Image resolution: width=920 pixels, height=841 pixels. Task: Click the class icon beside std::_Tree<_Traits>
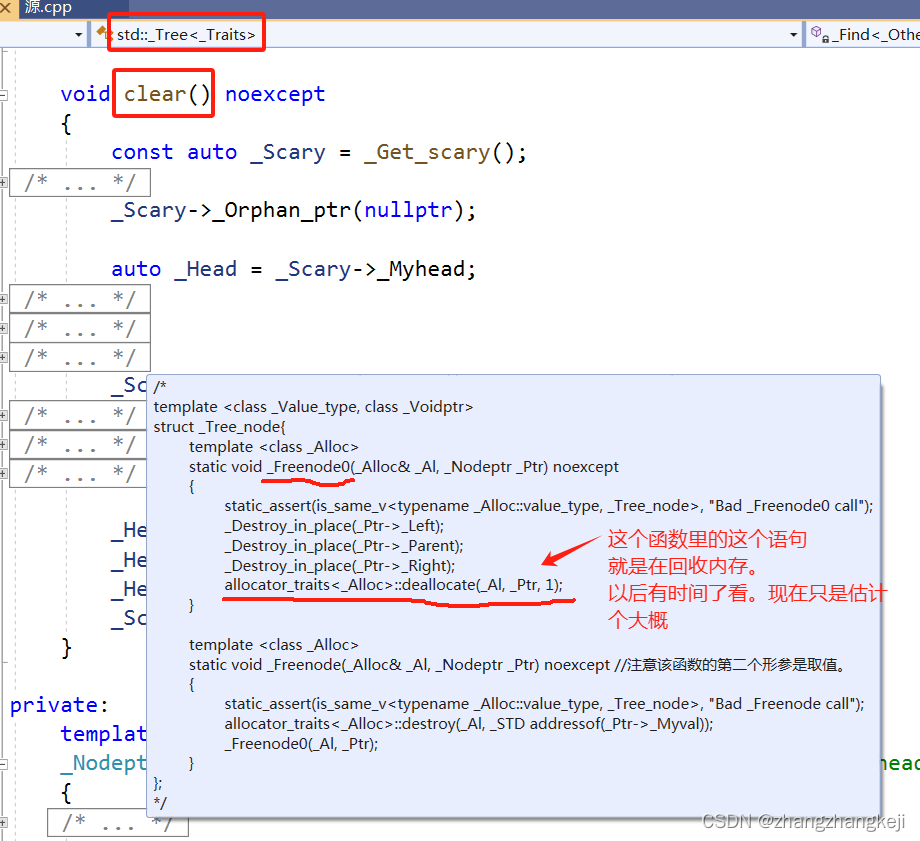pyautogui.click(x=103, y=32)
